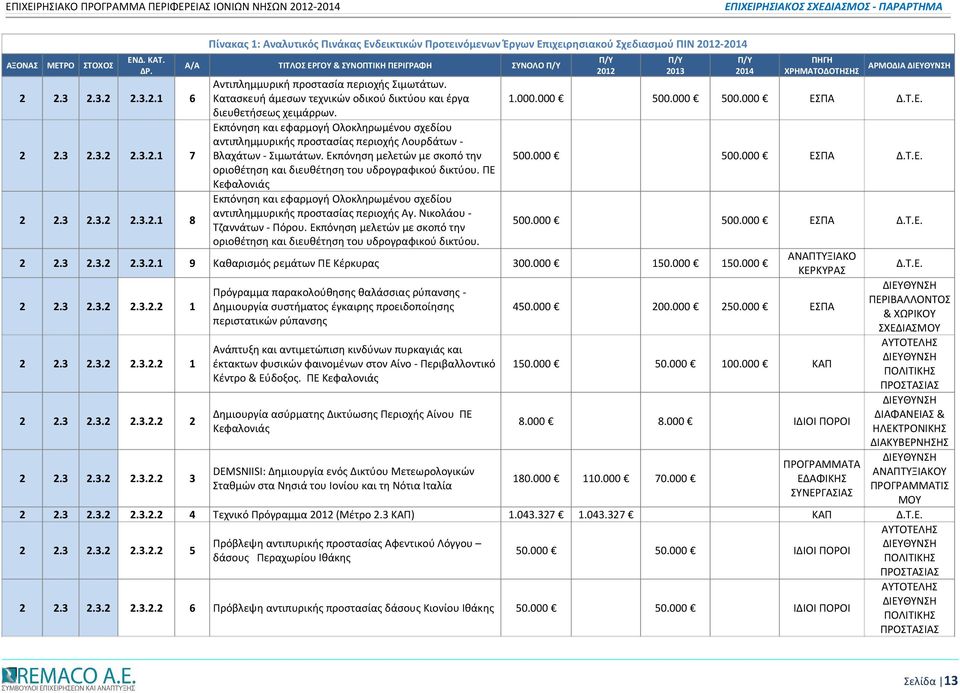Select 'ΕΣΠΑ' in the θαλάσσιας ρύπανσης row
Image resolution: width=960 pixels, height=693 pixels.
coord(822,307)
